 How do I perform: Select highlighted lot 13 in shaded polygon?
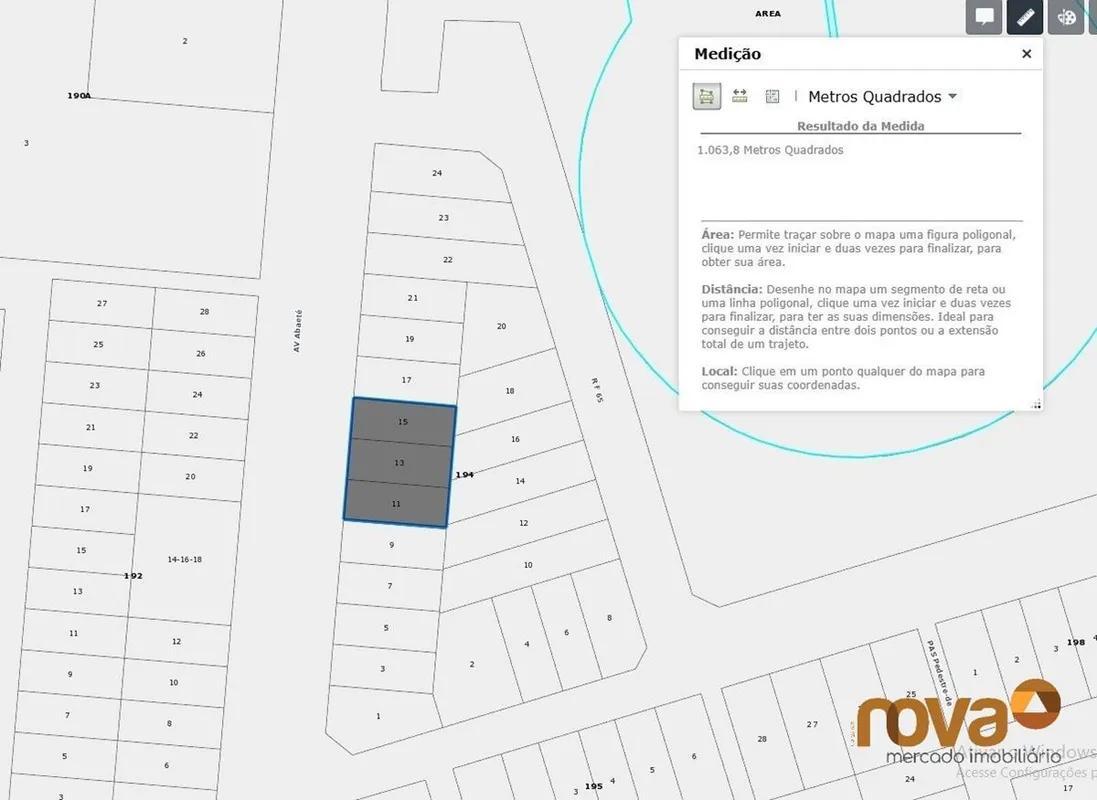tap(399, 463)
